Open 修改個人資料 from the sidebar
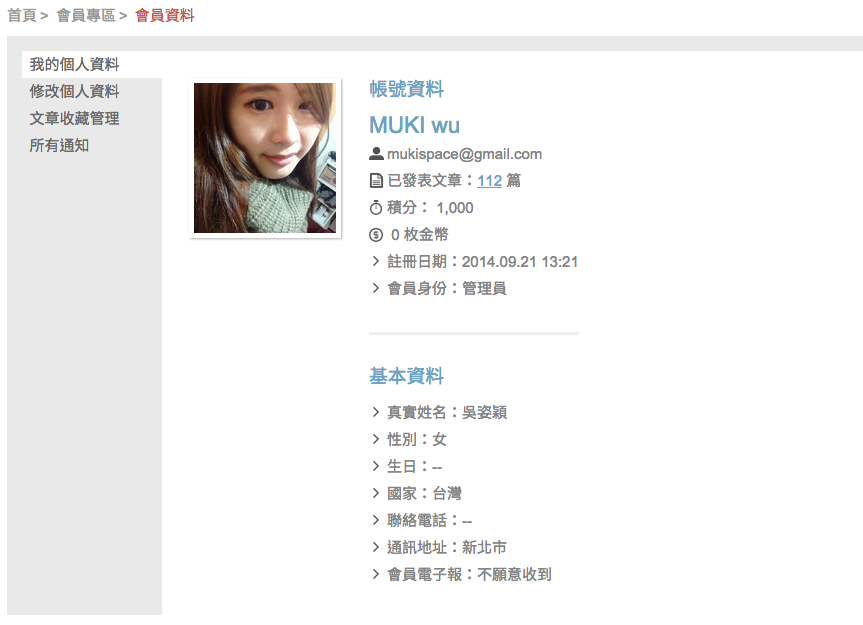The height and width of the screenshot is (625, 863). point(74,91)
